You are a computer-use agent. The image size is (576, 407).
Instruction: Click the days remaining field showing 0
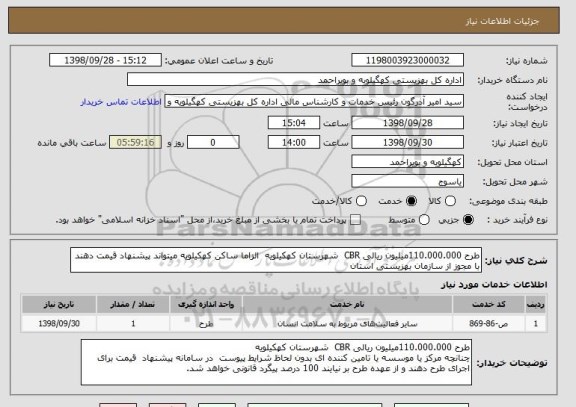[213, 142]
